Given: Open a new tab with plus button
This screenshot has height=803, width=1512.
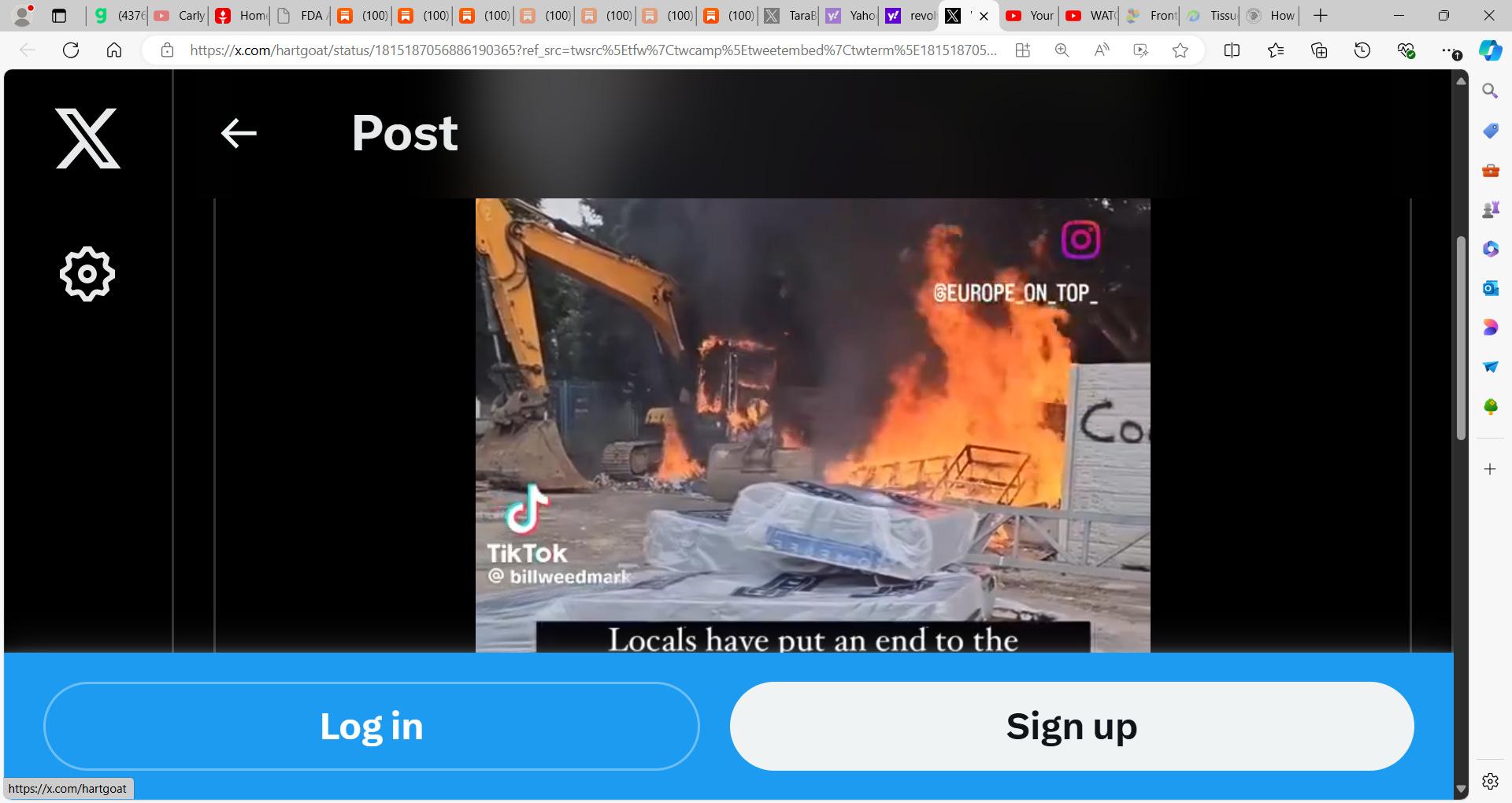Looking at the screenshot, I should click(x=1321, y=15).
